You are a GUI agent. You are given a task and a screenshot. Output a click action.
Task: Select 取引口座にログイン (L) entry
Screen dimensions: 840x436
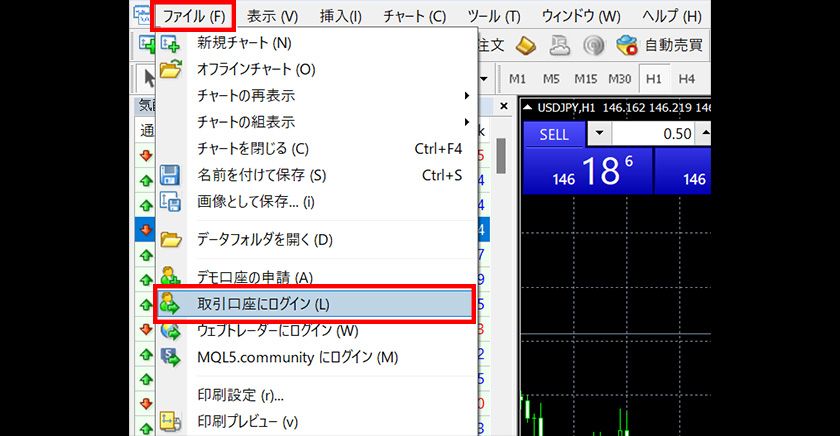[314, 304]
